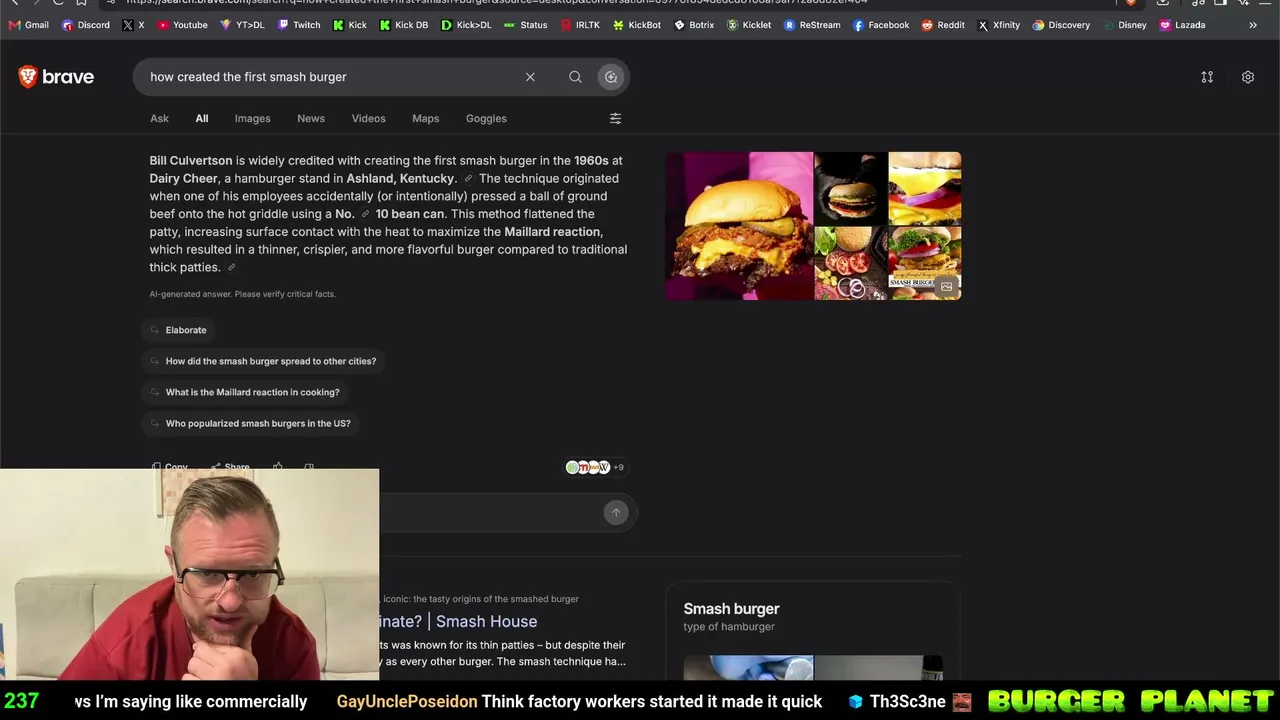Open the Xfinity bookmark
This screenshot has height=720, width=1280.
click(x=999, y=25)
